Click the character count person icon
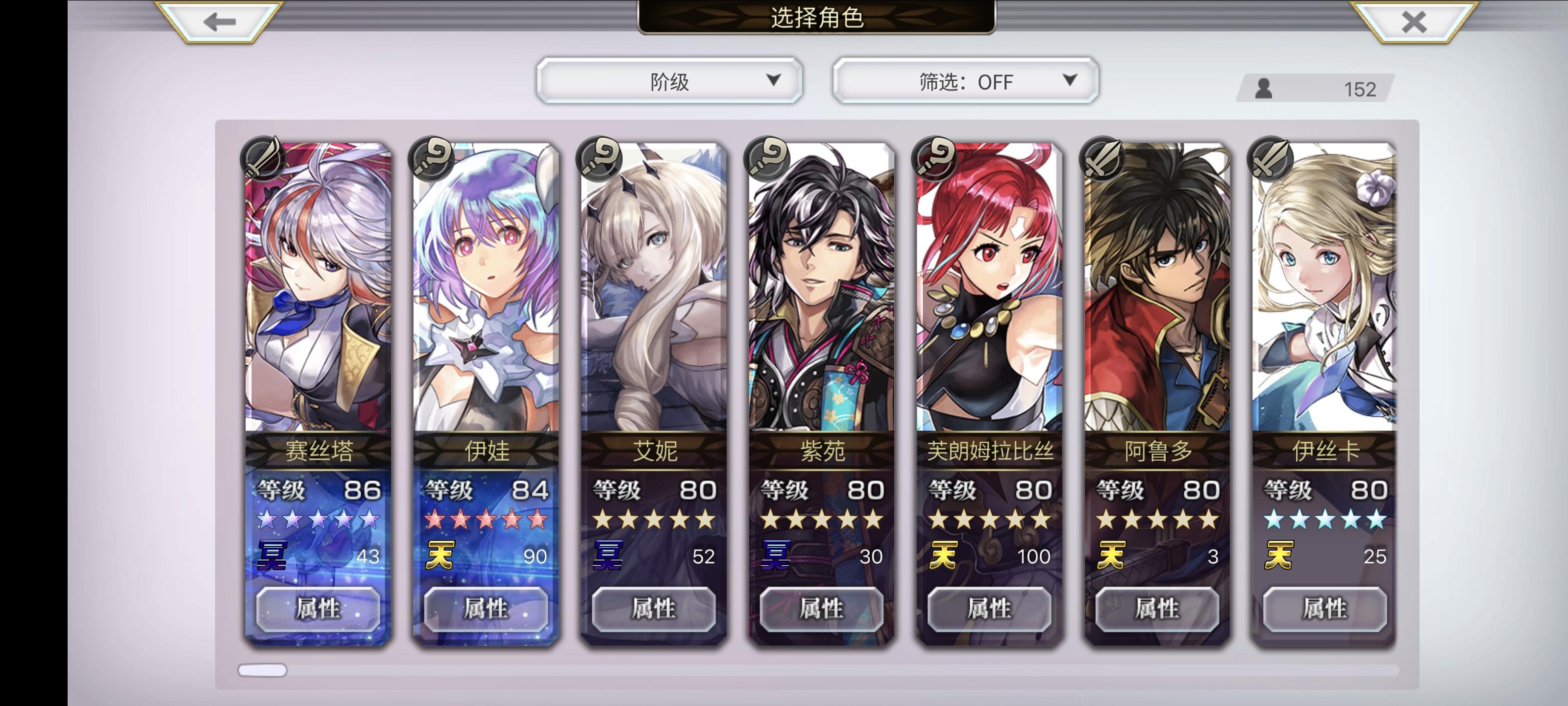Screen dimensions: 1568x706 point(1264,89)
